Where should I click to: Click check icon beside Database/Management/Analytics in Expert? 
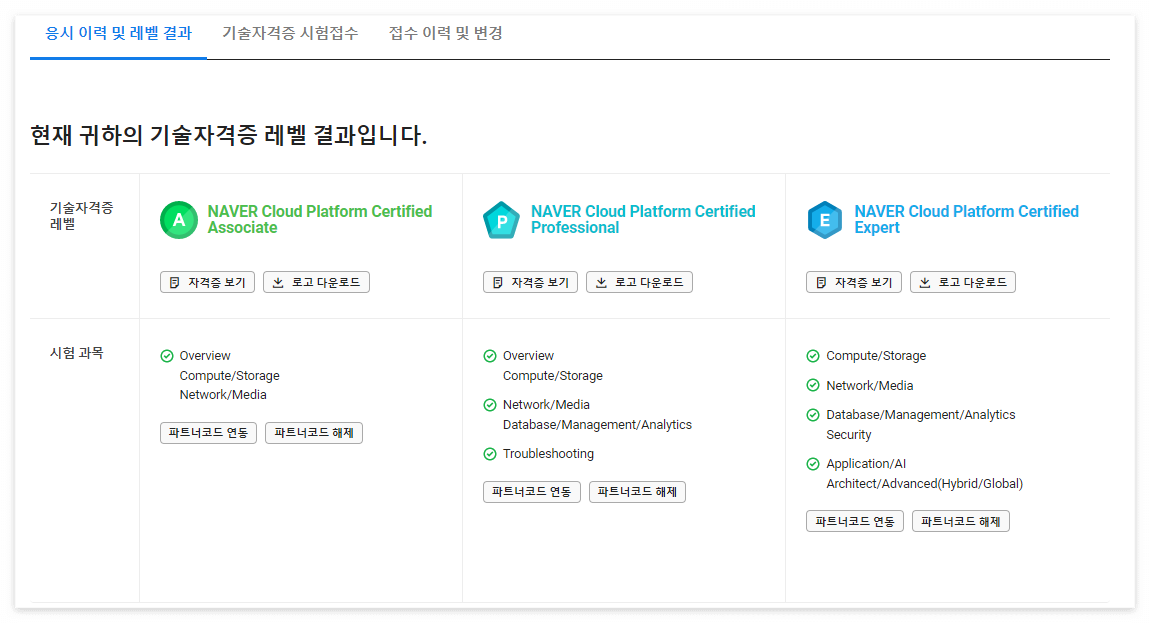point(813,415)
